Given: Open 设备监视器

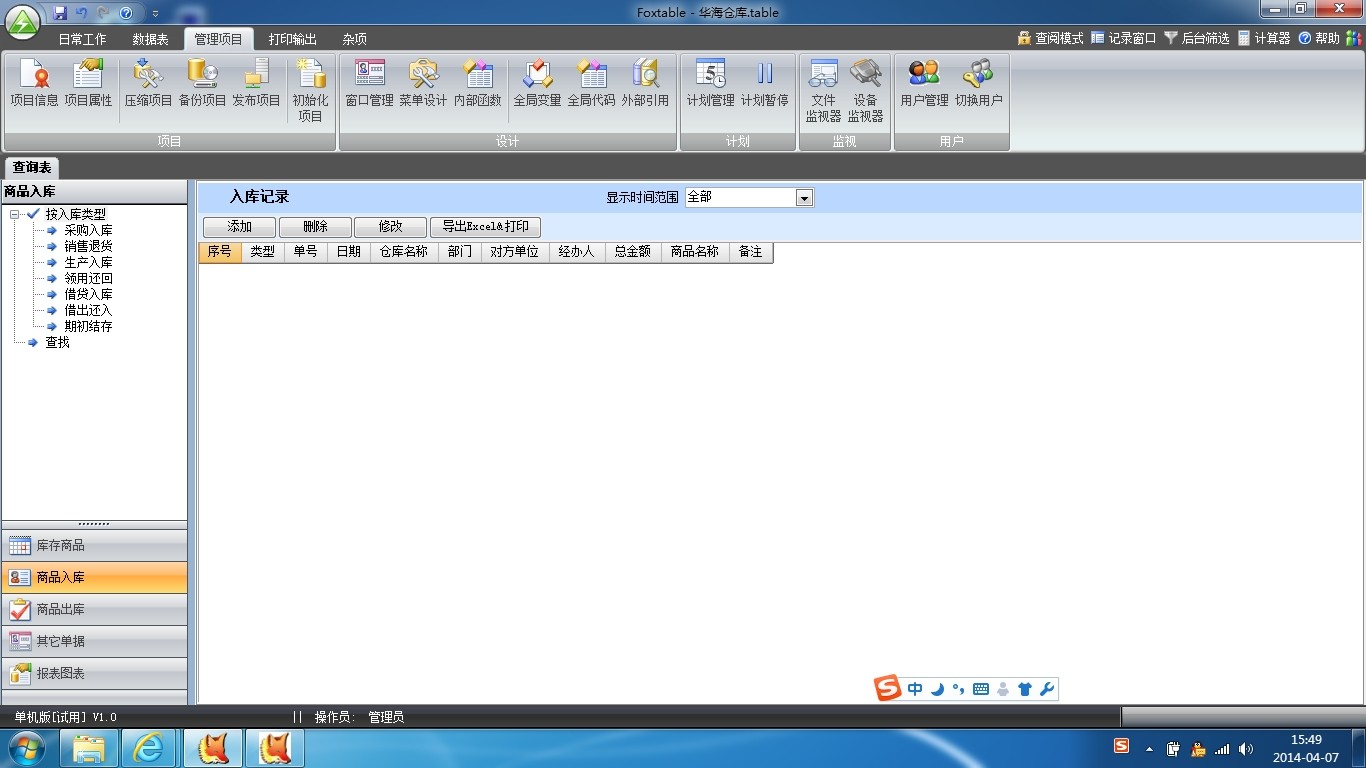Looking at the screenshot, I should pos(865,90).
